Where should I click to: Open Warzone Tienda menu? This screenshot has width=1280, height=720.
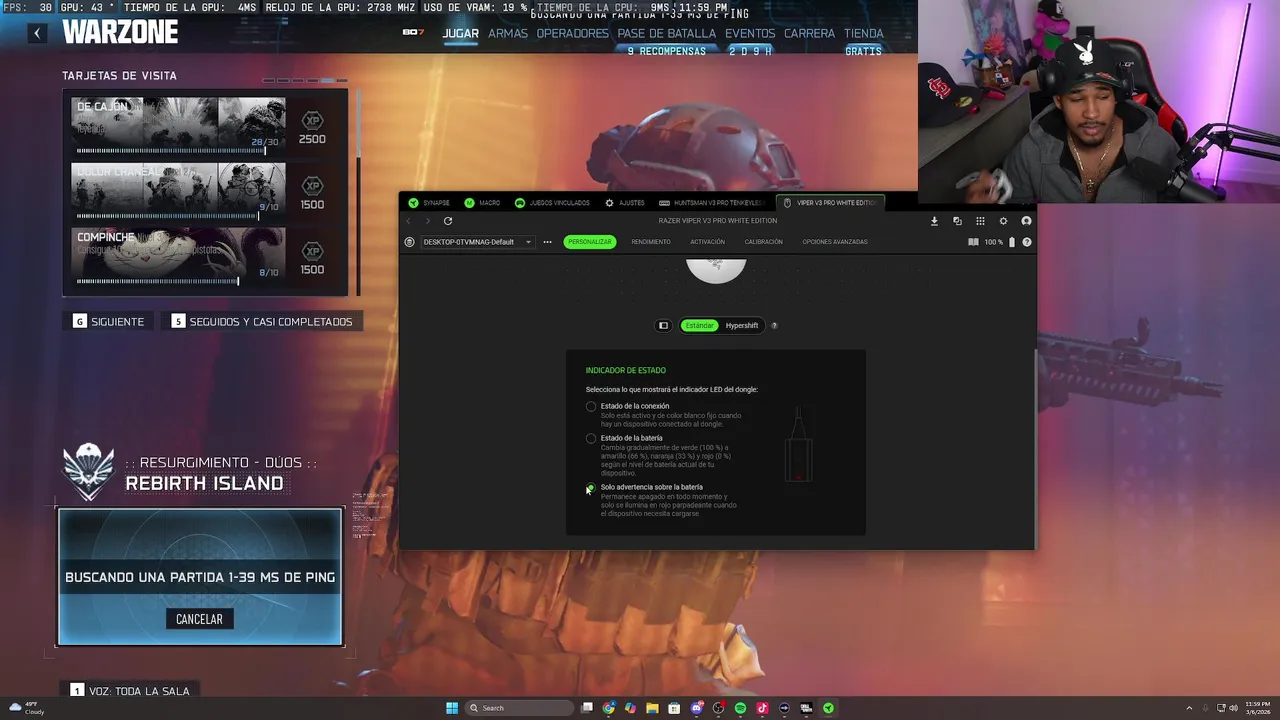(x=864, y=33)
